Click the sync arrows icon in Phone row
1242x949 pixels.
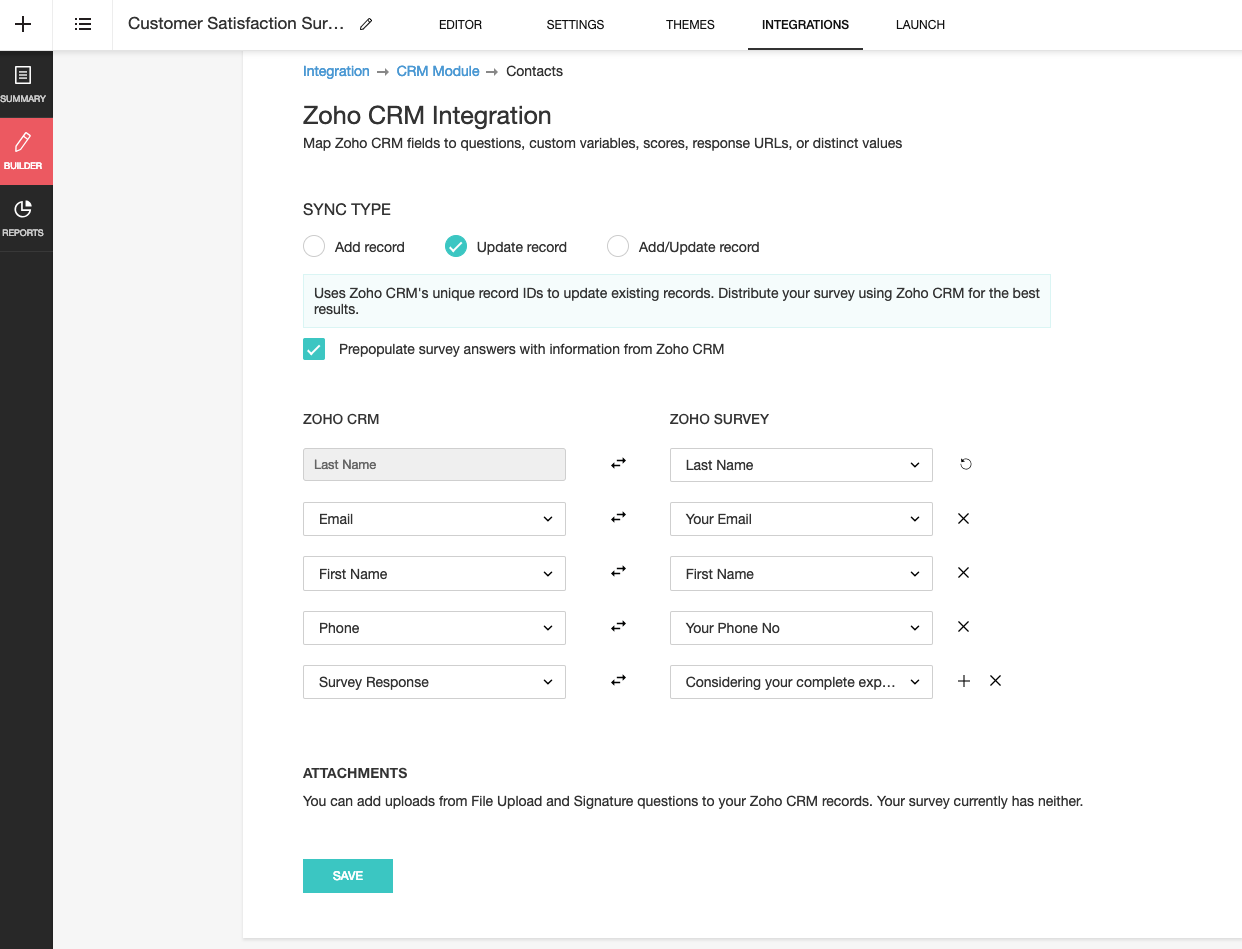point(619,627)
